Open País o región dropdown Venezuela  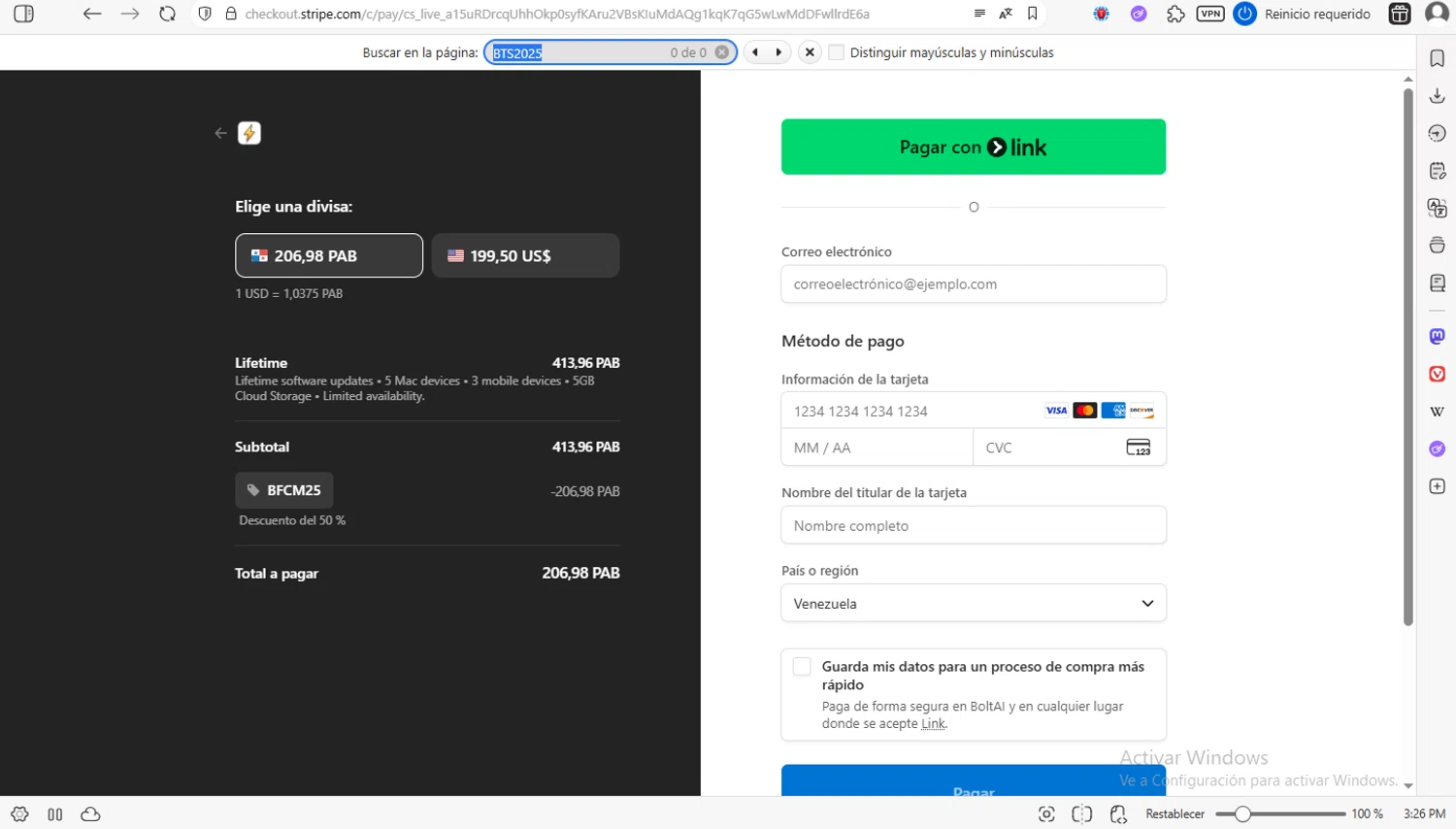(974, 603)
